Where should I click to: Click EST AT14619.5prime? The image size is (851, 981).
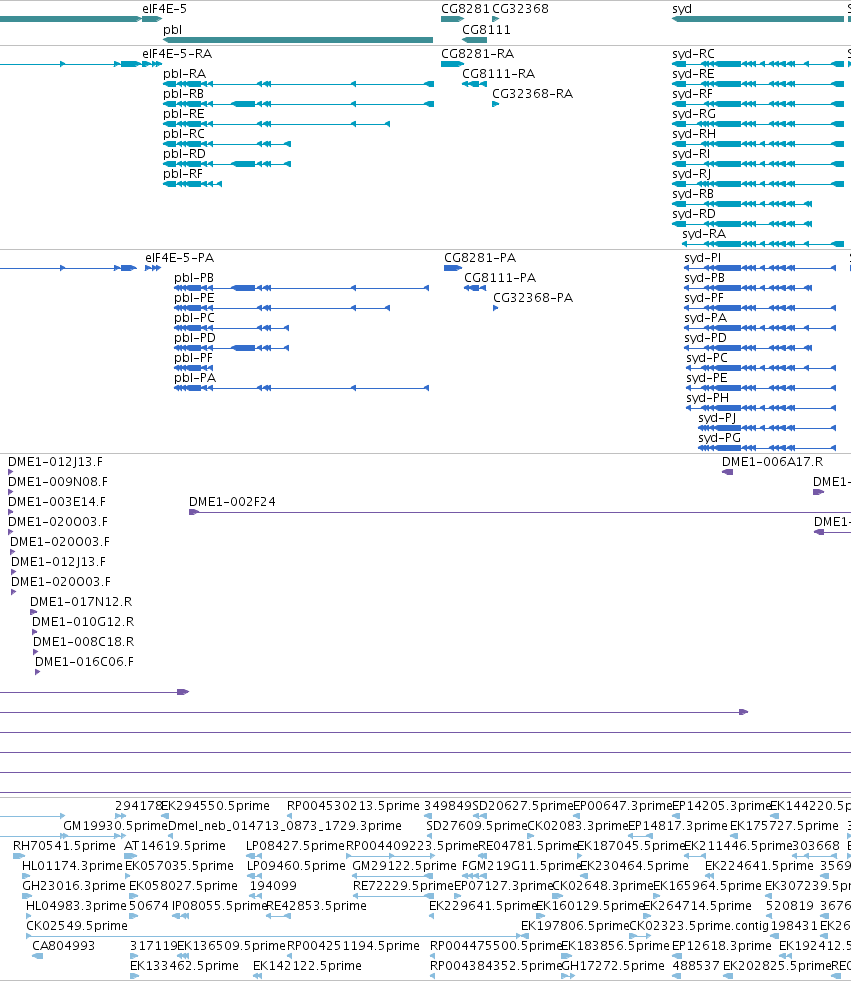130,856
